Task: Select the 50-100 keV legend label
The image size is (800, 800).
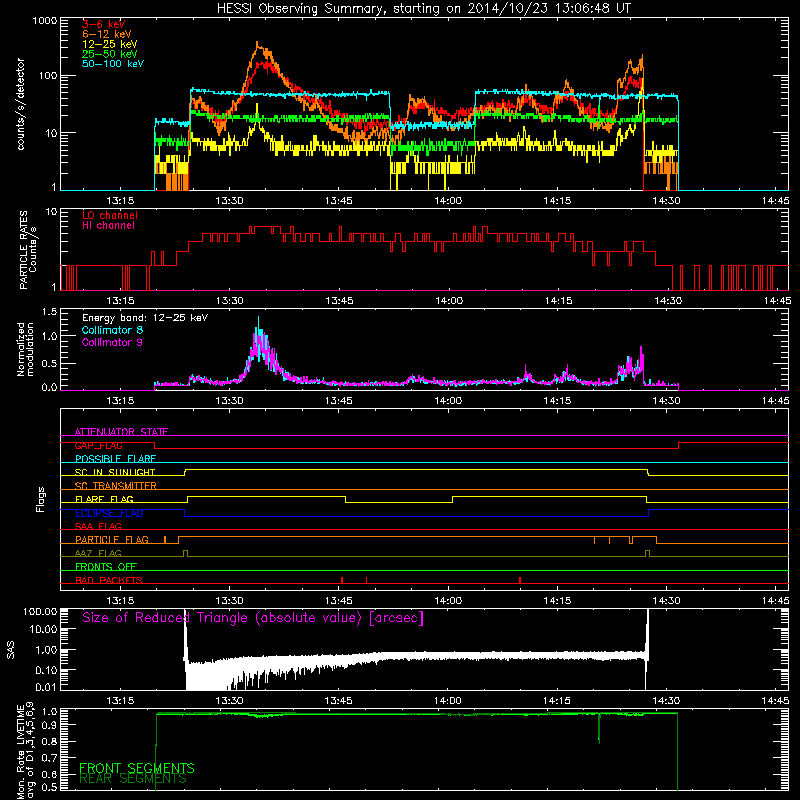Action: point(113,64)
